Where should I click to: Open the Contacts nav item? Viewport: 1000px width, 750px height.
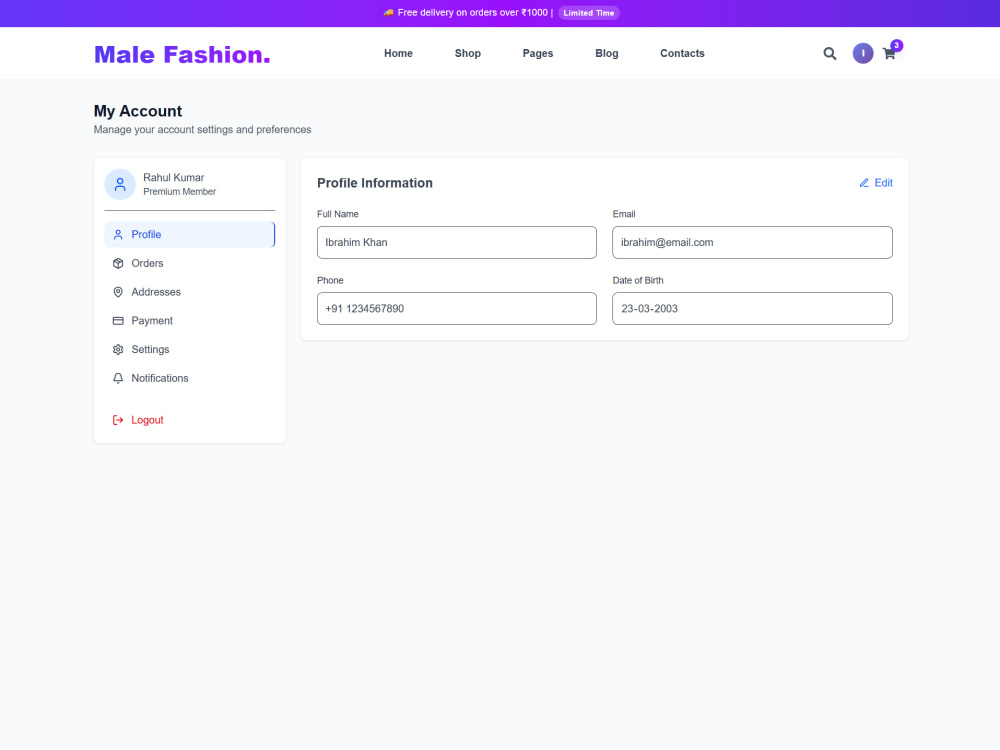tap(682, 54)
